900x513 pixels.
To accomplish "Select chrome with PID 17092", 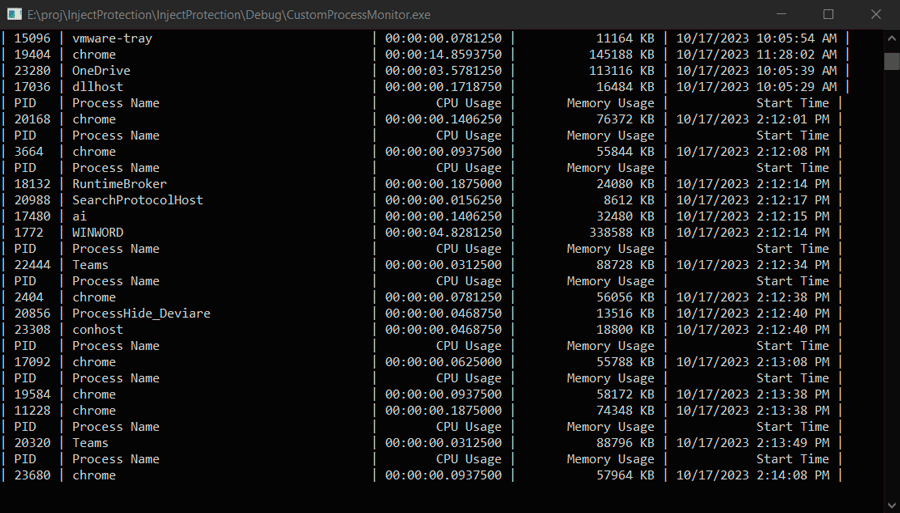I will click(x=94, y=362).
